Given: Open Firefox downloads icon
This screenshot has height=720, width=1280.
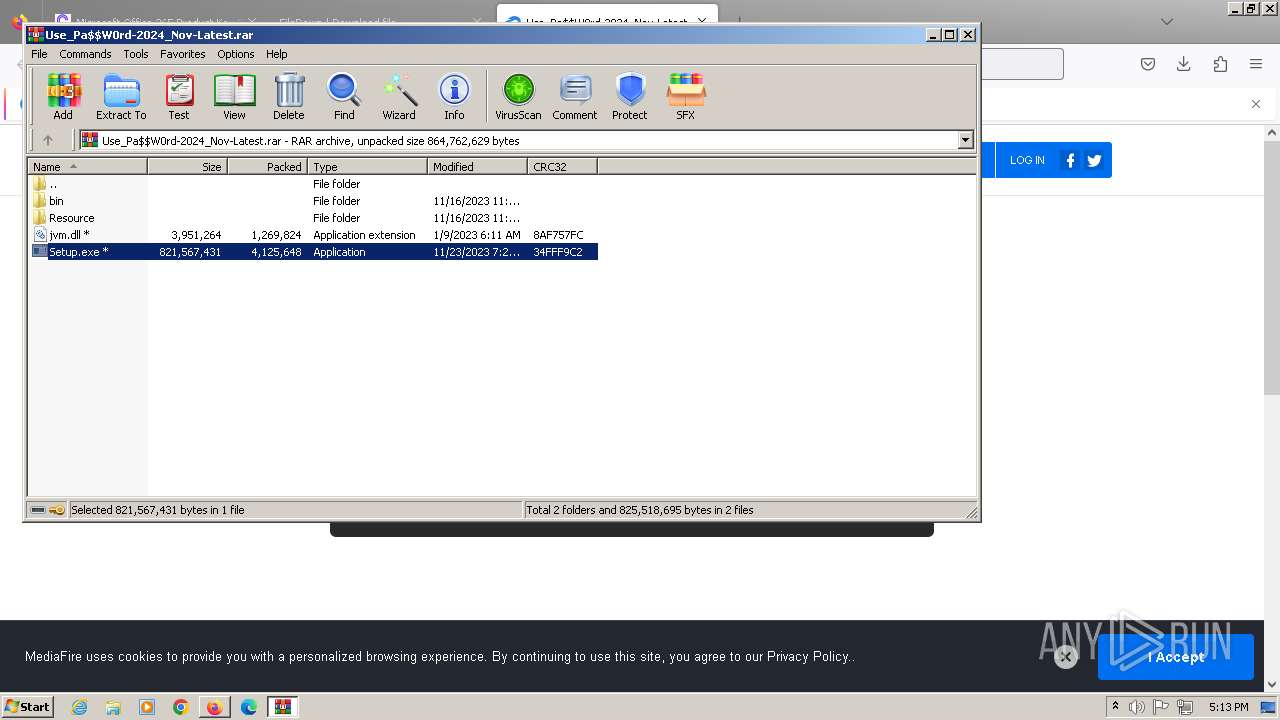Looking at the screenshot, I should click(x=1184, y=64).
